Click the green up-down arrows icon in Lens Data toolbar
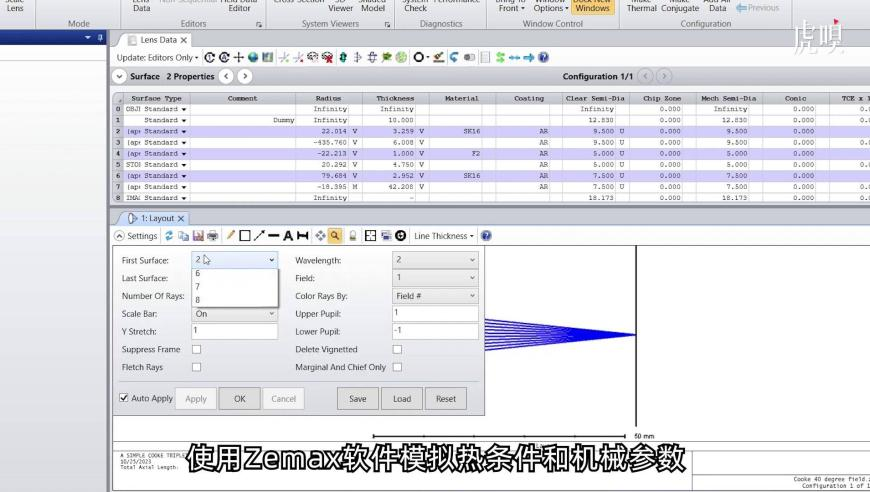Viewport: 870px width, 492px height. (x=342, y=57)
